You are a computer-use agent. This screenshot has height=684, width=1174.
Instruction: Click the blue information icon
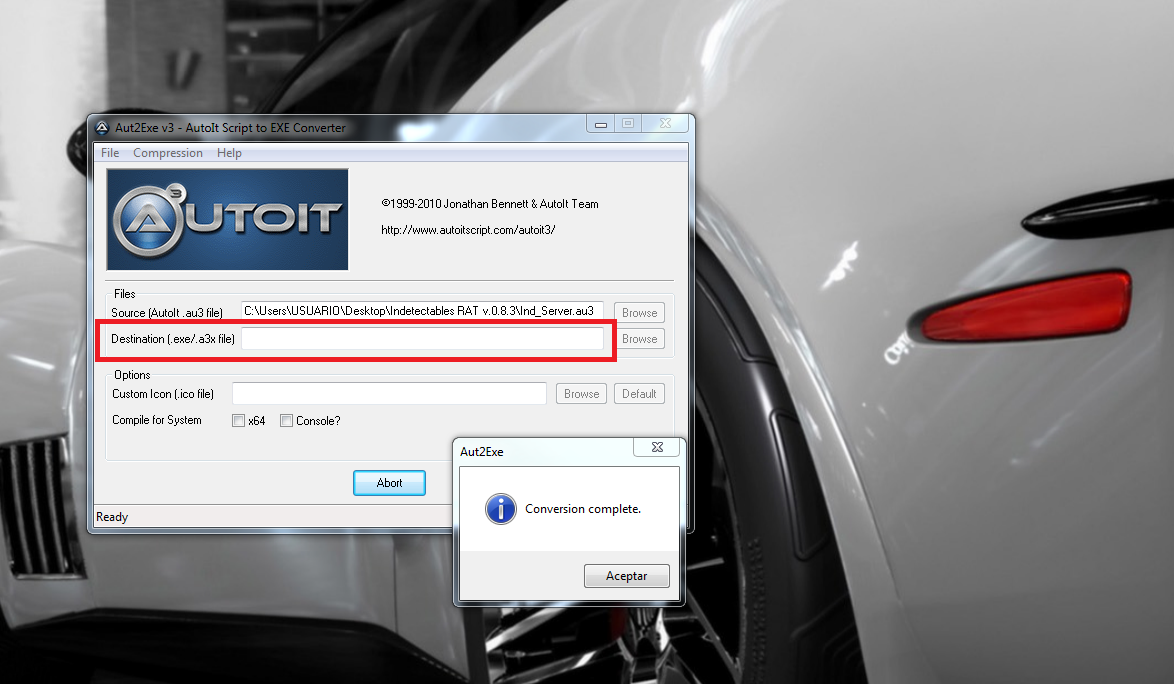[501, 509]
